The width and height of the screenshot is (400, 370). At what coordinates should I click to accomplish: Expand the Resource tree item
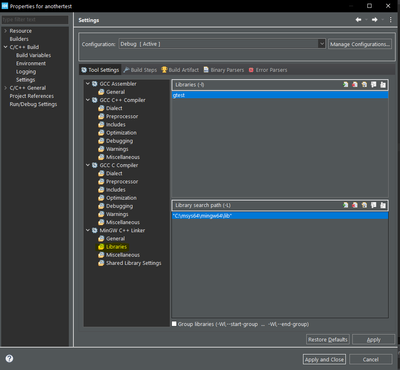[5, 31]
